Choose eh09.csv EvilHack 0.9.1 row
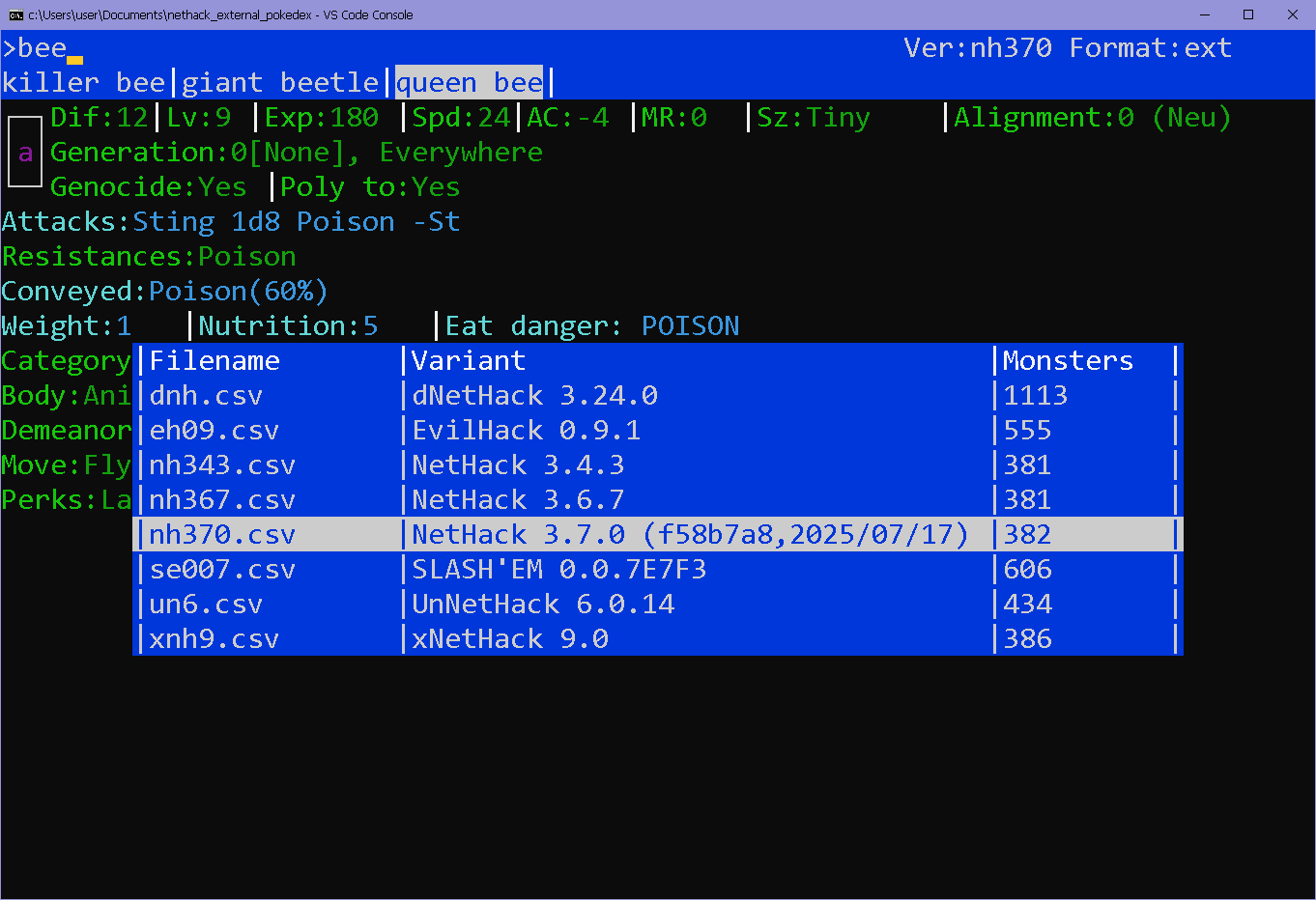Viewport: 1316px width, 901px height. (657, 431)
